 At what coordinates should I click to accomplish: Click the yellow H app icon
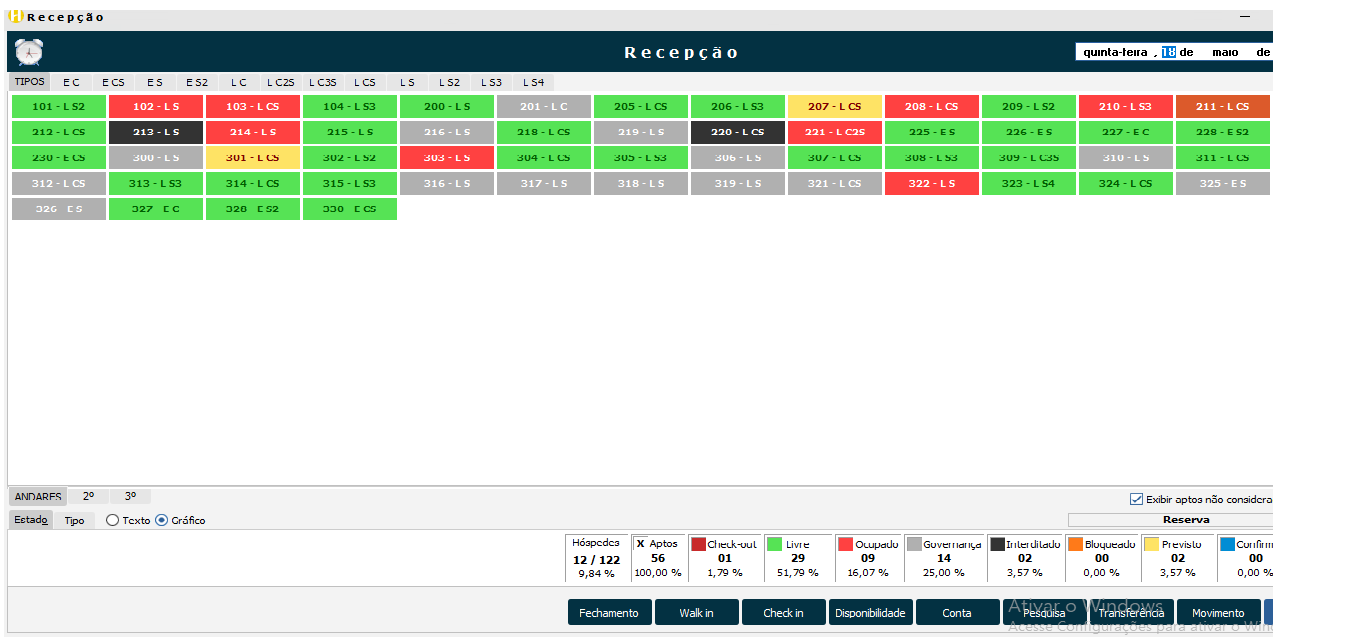pos(15,16)
